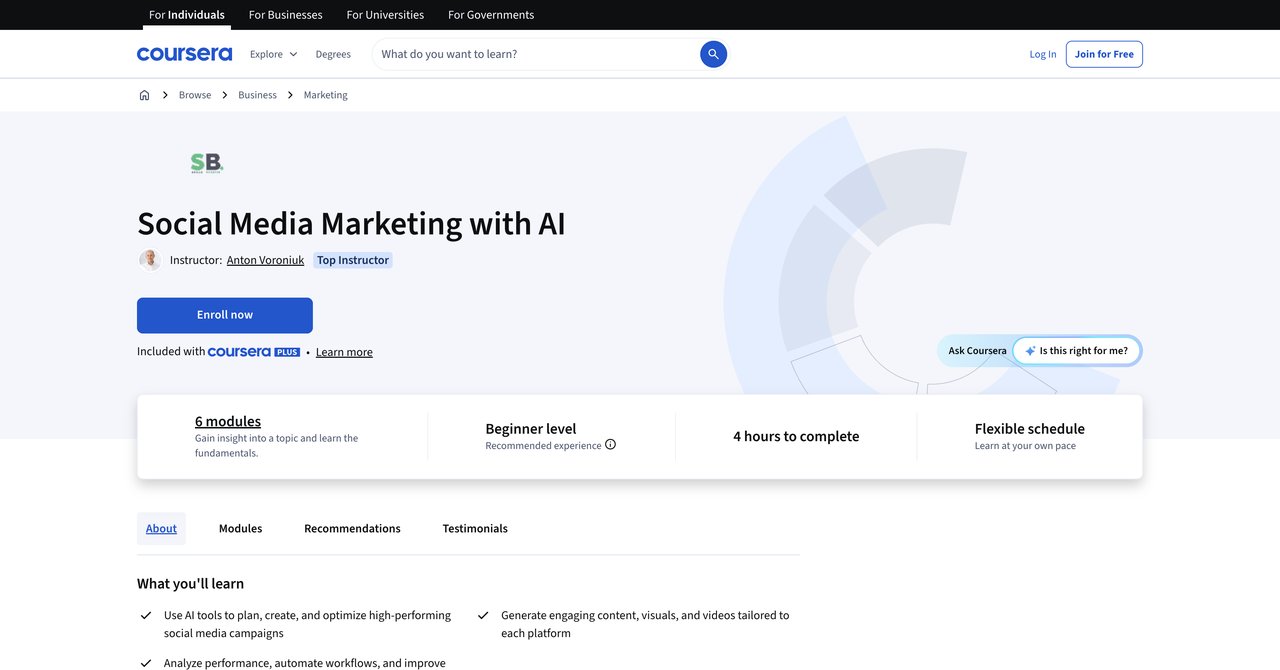Click the 'Social Media Marketing with AI' title
Viewport: 1280px width, 670px height.
tap(351, 223)
